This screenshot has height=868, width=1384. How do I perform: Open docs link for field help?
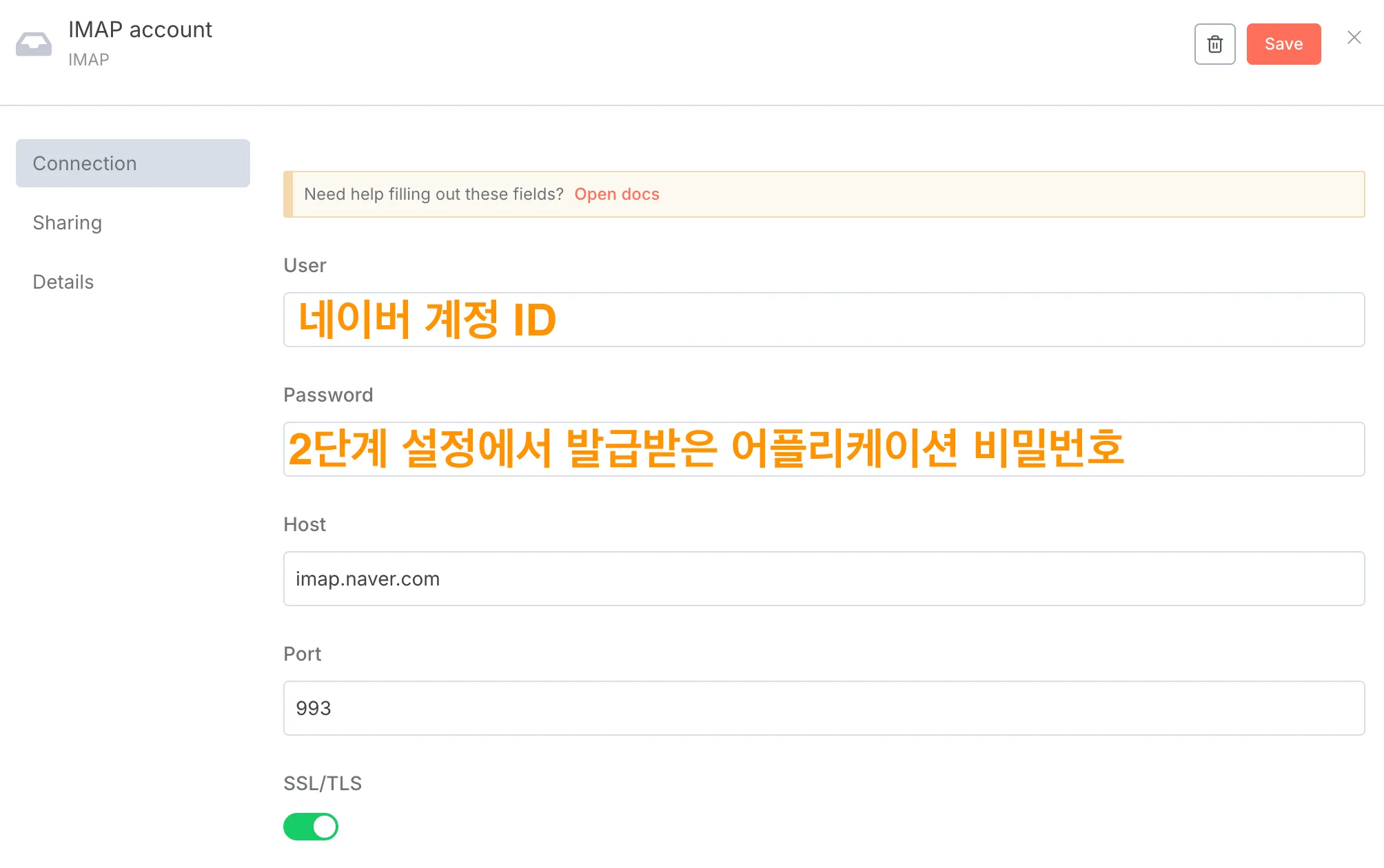coord(617,194)
